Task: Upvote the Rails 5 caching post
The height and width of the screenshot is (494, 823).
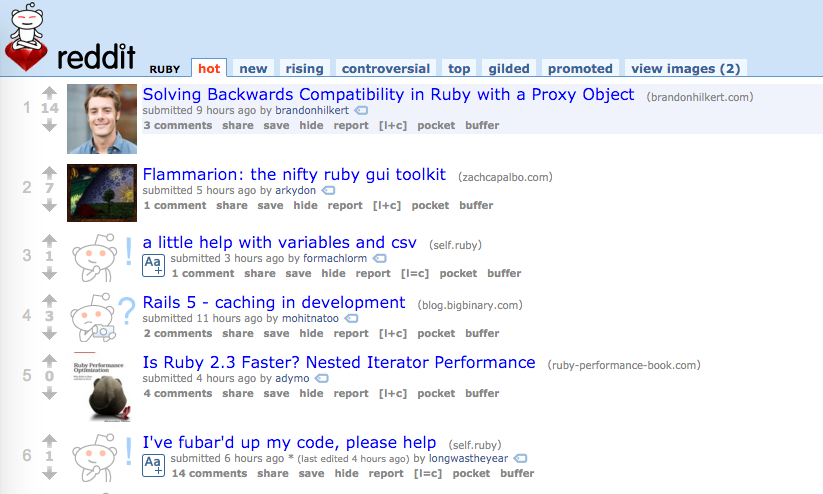Action: (49, 300)
